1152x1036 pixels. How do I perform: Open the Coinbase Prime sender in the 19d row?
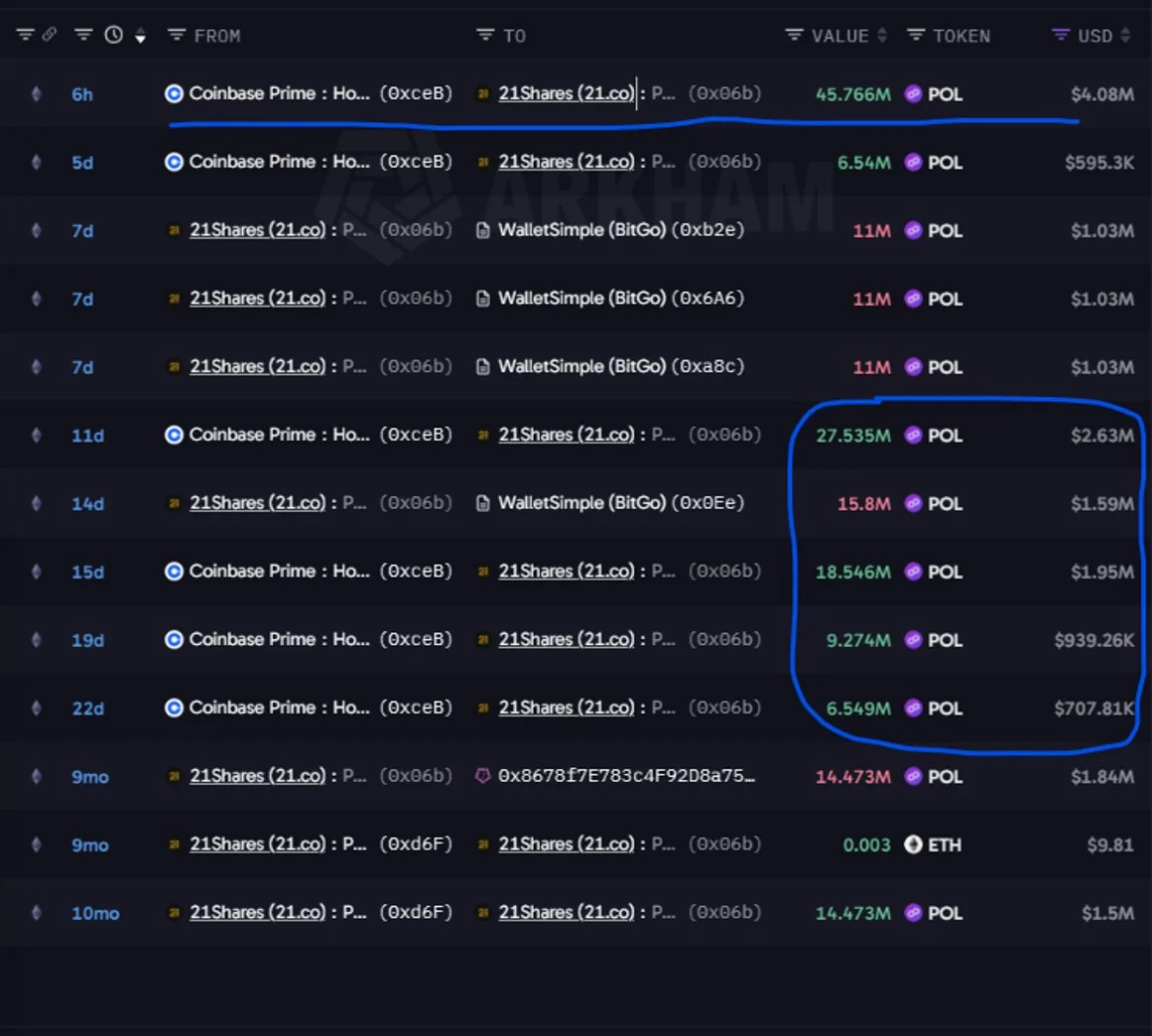(279, 639)
